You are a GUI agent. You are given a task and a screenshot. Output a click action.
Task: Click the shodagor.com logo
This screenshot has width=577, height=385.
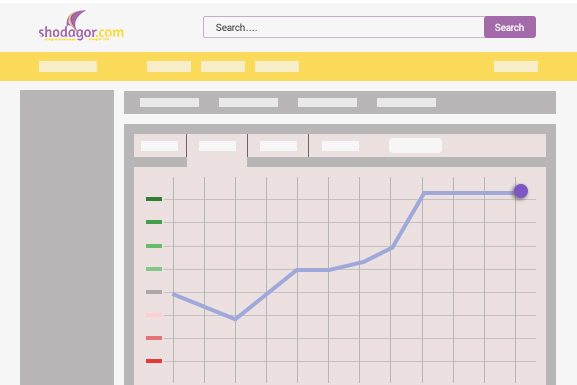pyautogui.click(x=81, y=26)
